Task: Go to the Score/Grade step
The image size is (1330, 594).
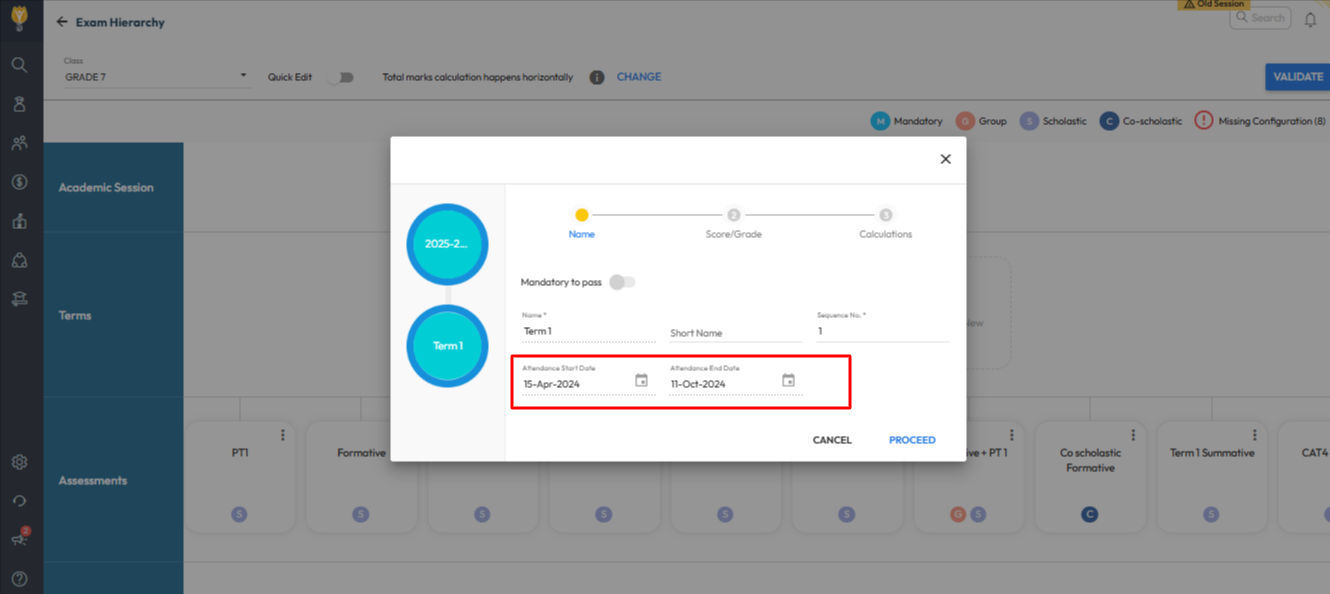Action: pyautogui.click(x=733, y=216)
